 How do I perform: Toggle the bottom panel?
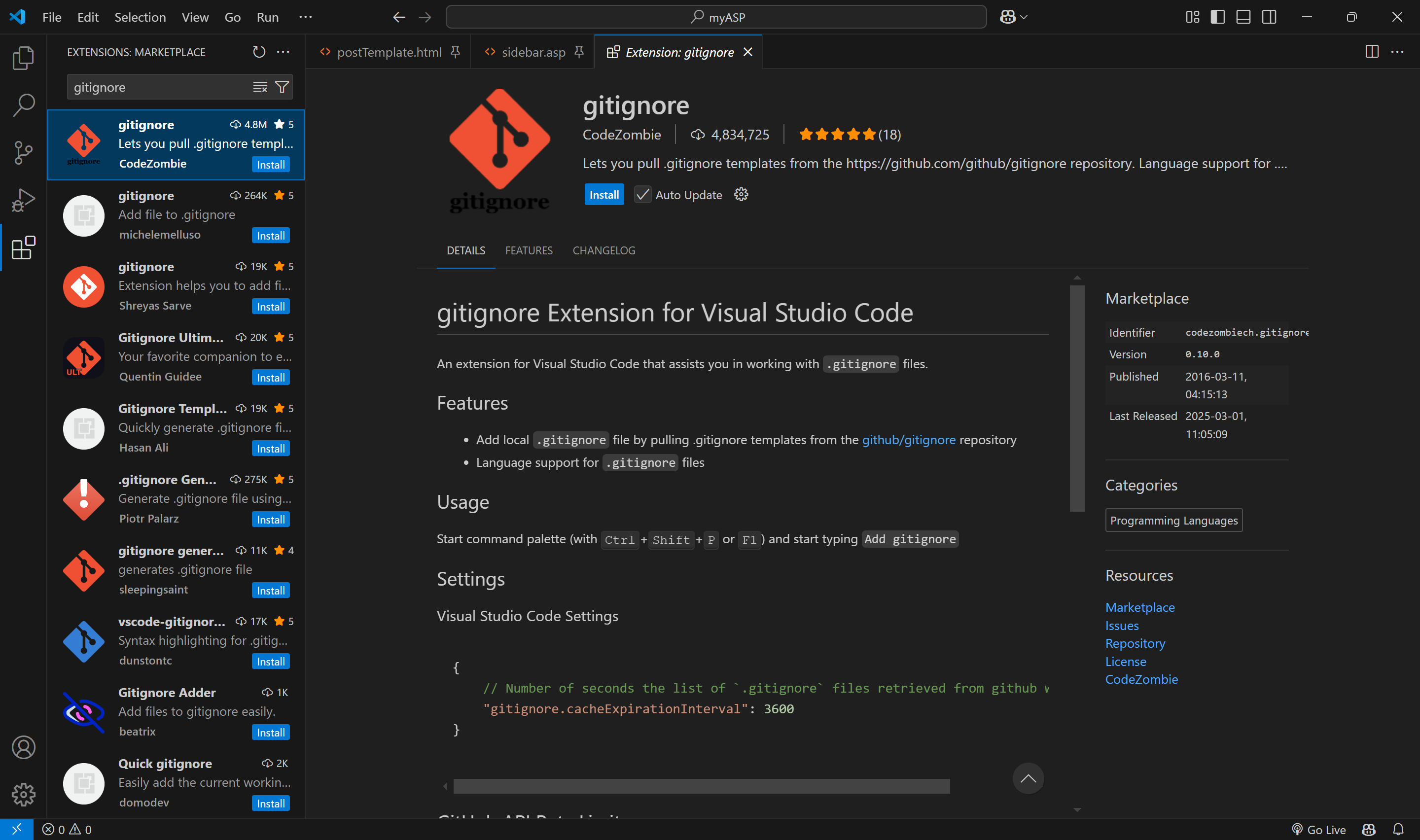click(1243, 17)
